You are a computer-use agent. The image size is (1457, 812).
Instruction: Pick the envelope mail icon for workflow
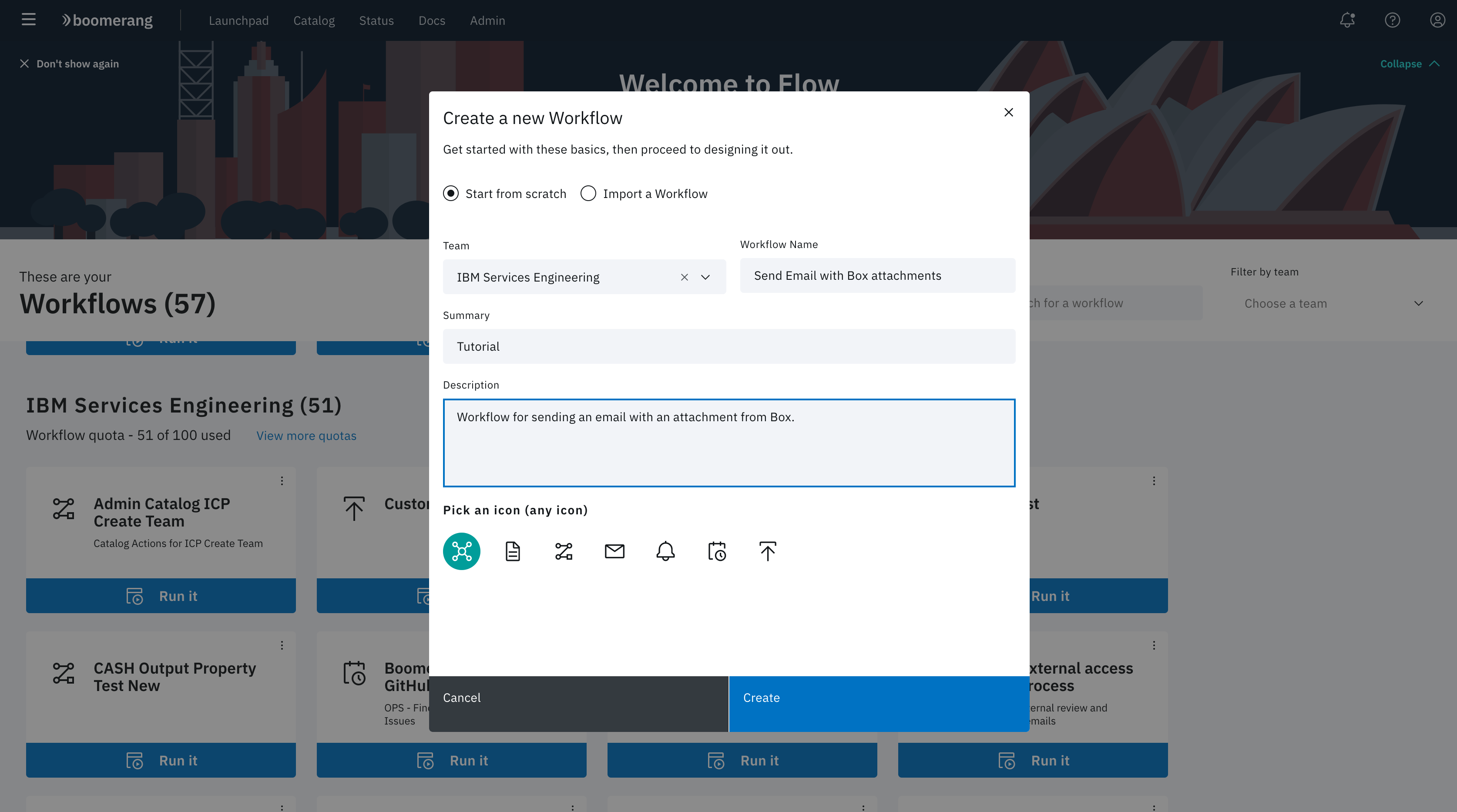[x=614, y=551]
